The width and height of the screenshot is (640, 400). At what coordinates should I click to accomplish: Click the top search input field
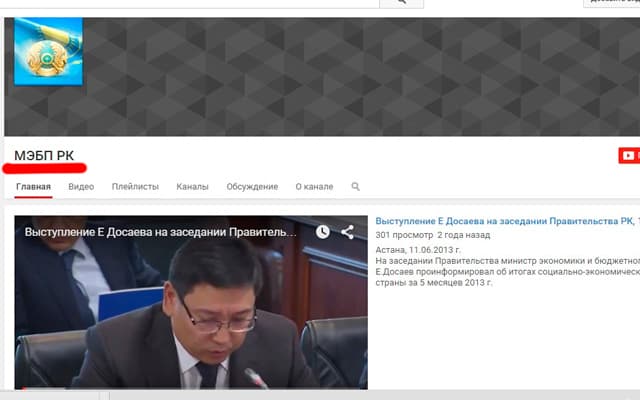point(190,3)
